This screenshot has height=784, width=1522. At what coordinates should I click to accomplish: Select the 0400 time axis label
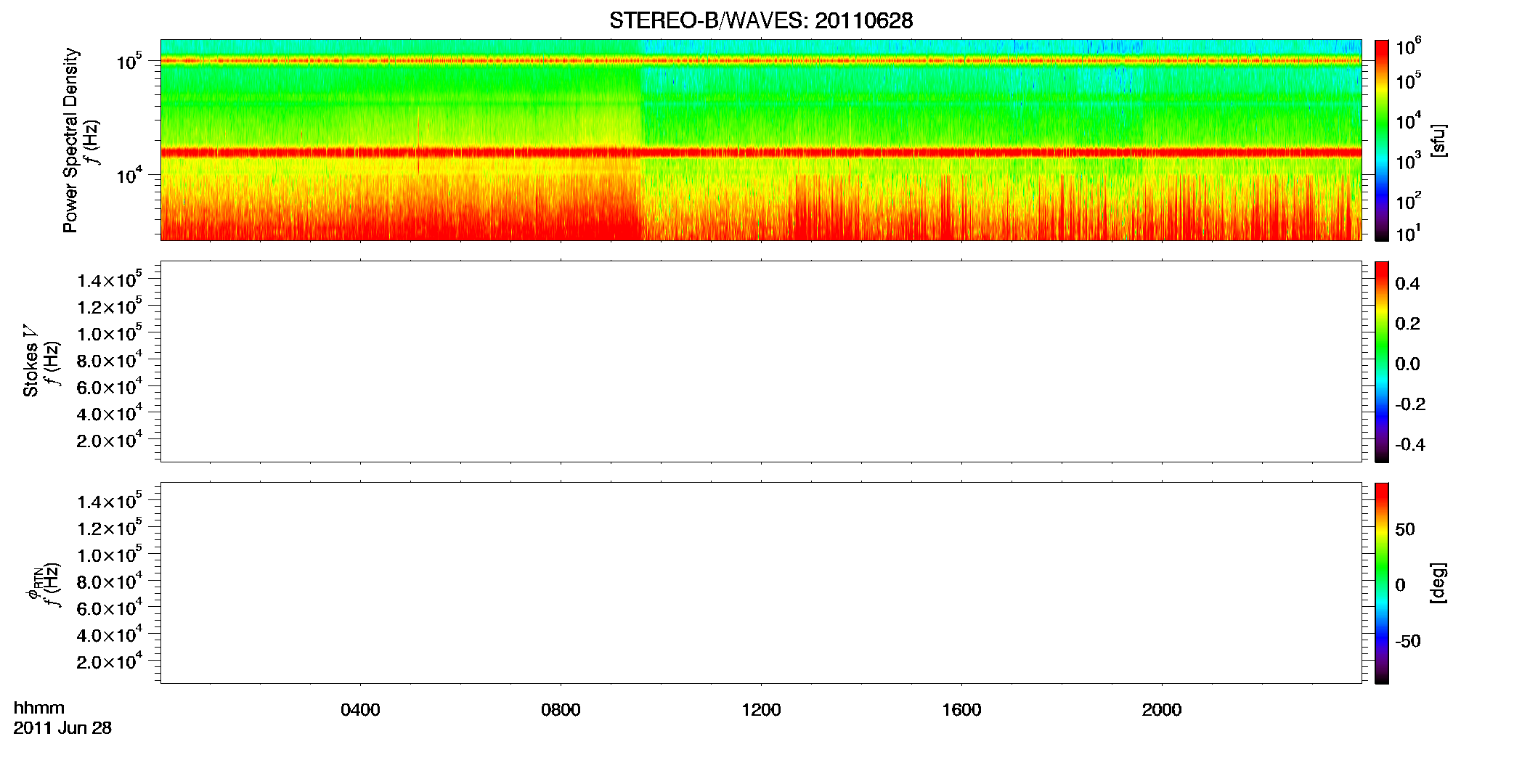[x=360, y=710]
